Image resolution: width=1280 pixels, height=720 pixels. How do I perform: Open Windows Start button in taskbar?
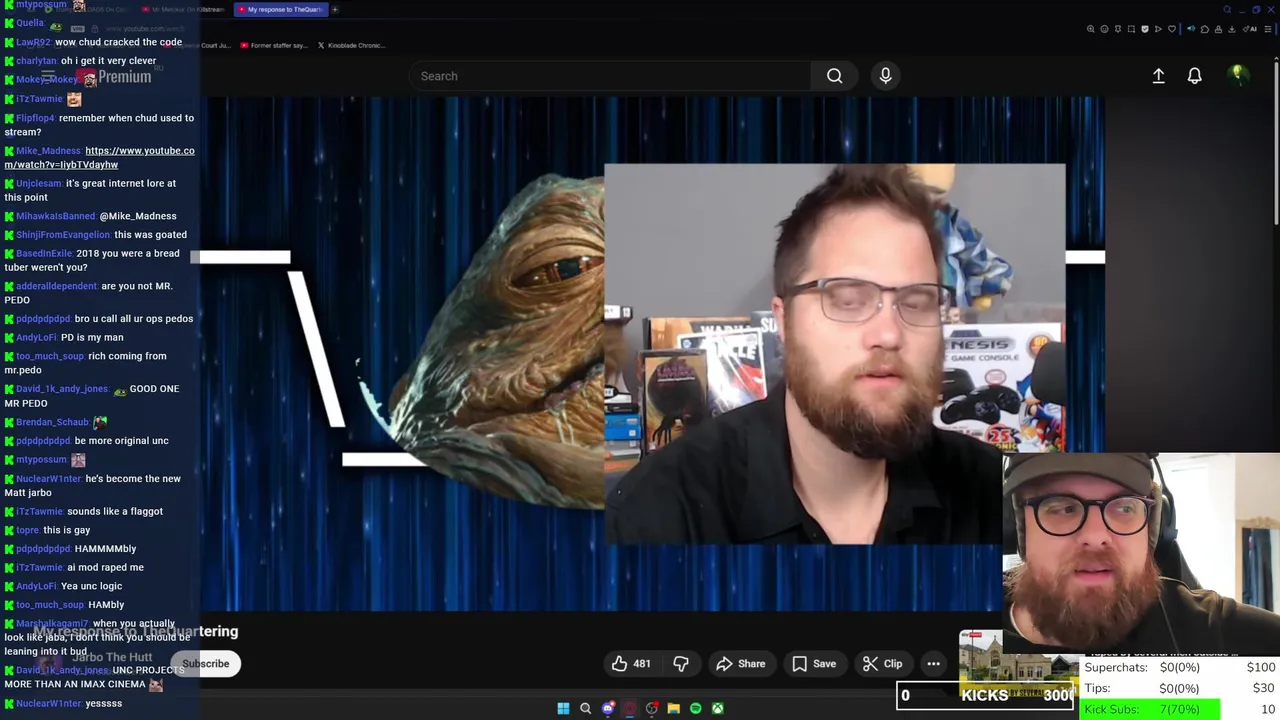pos(563,708)
